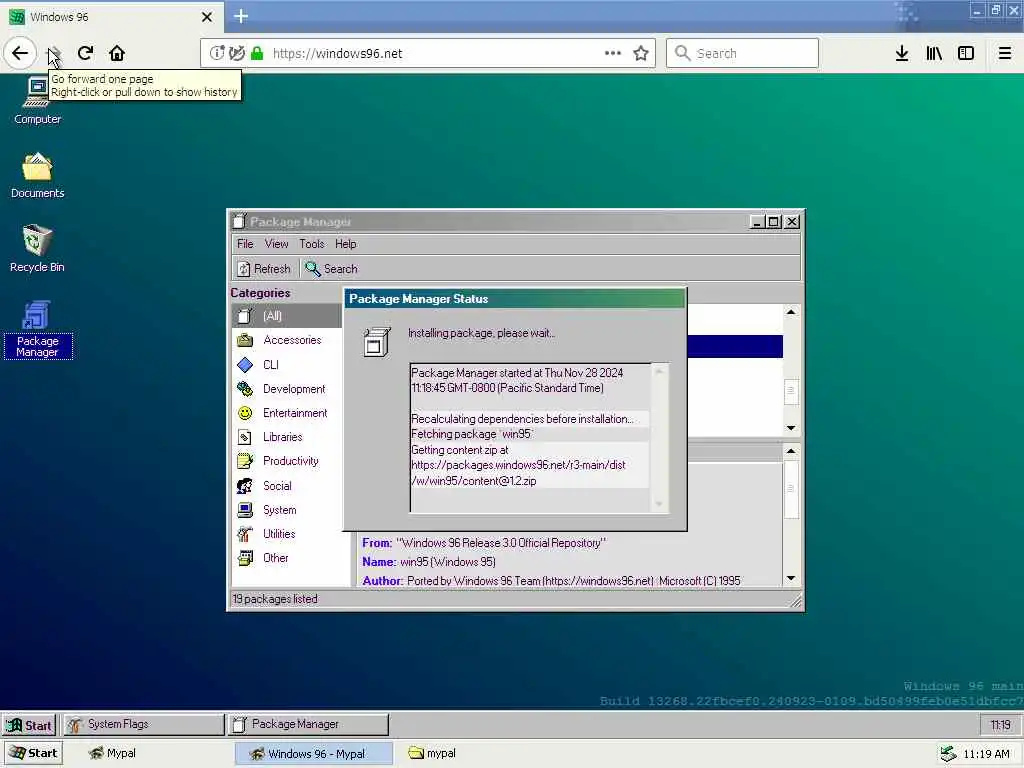Click the Windows 96 tray clock 11:19
This screenshot has width=1024, height=768.
click(1000, 725)
